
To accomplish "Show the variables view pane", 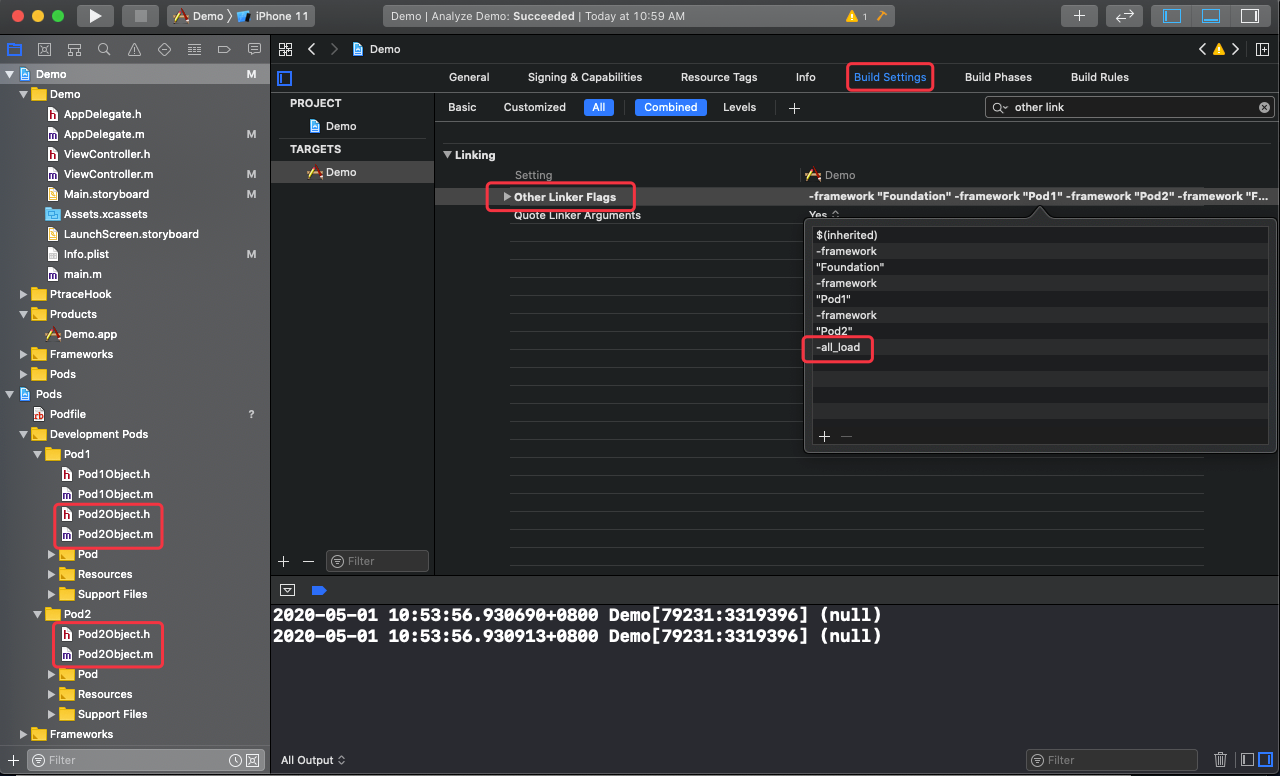I will click(1246, 760).
